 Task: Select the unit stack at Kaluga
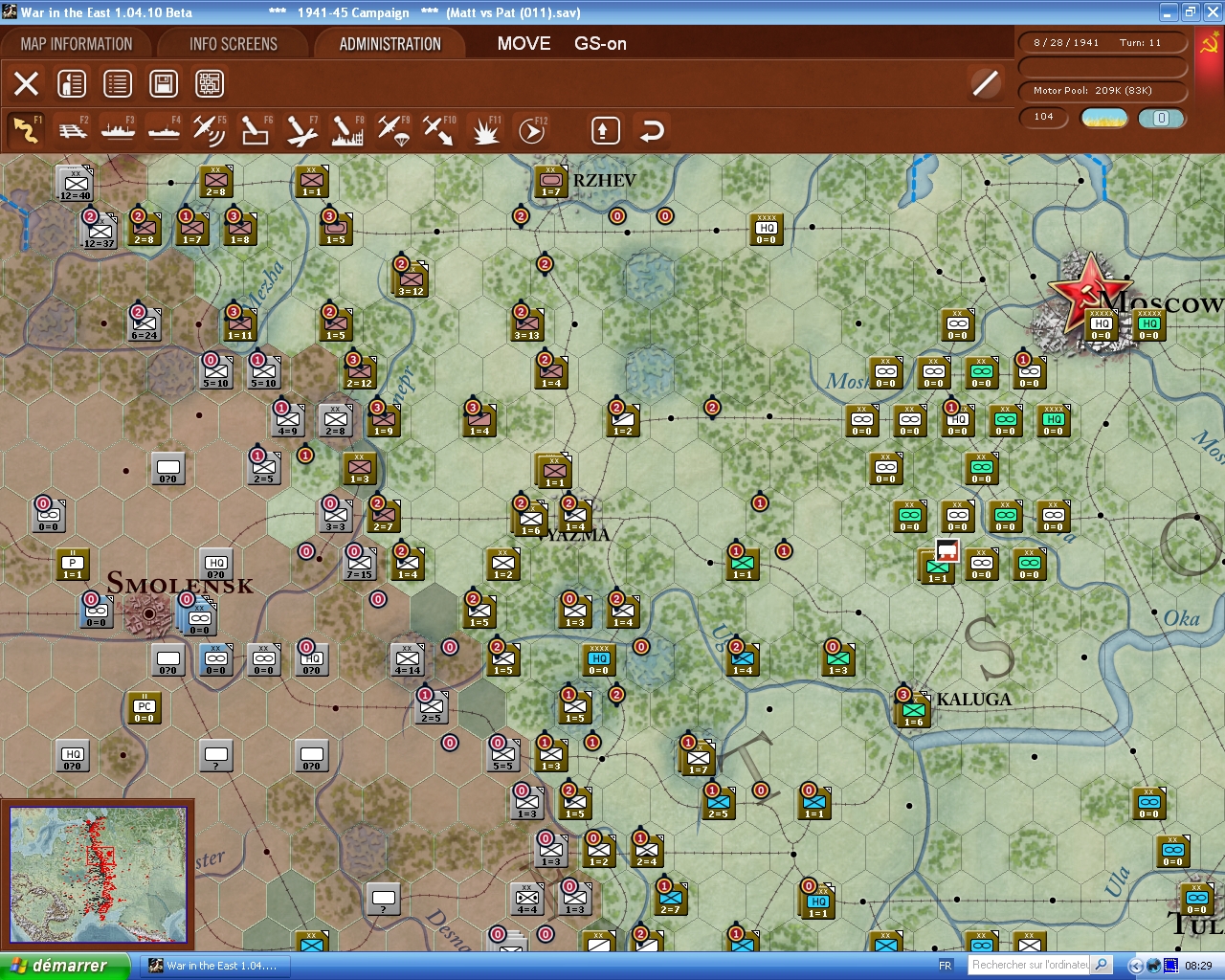pos(912,709)
